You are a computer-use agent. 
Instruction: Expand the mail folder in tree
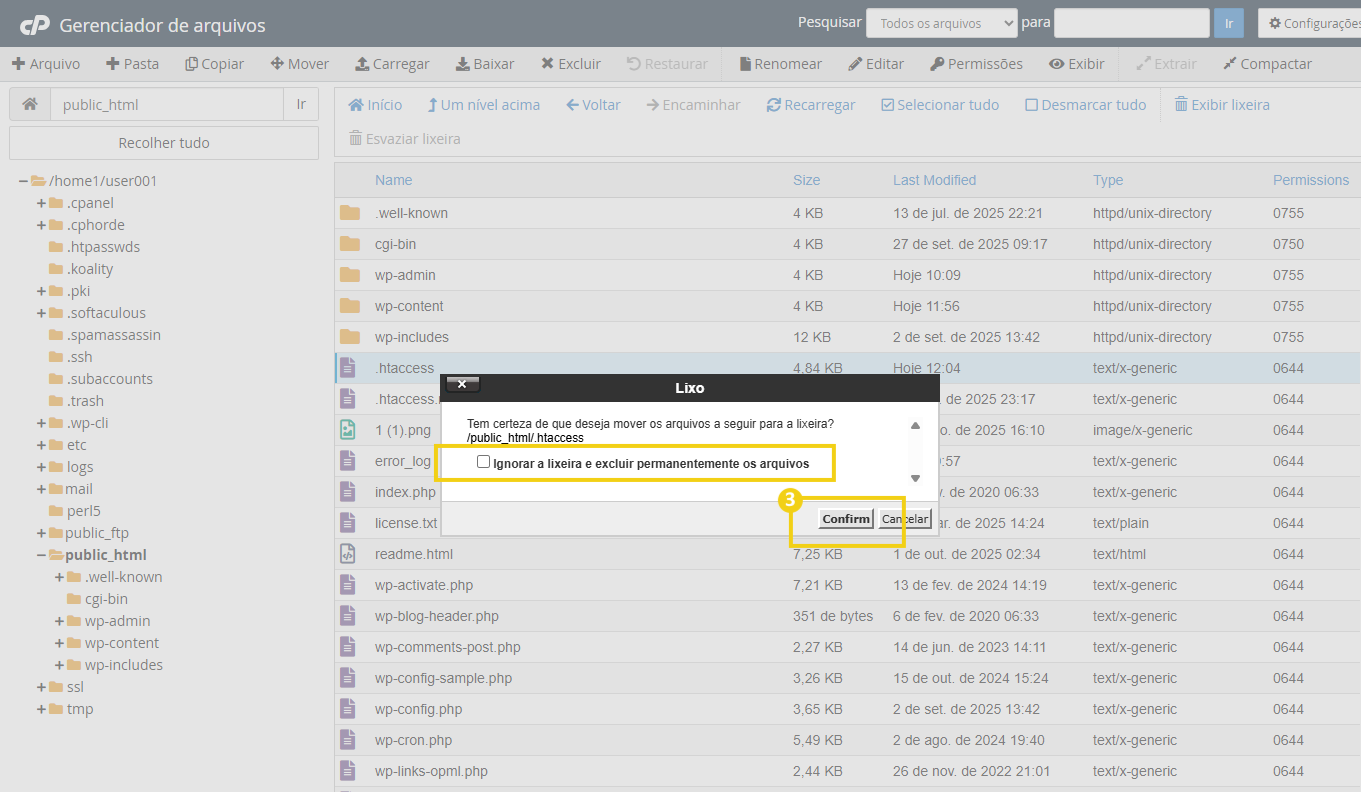click(42, 489)
